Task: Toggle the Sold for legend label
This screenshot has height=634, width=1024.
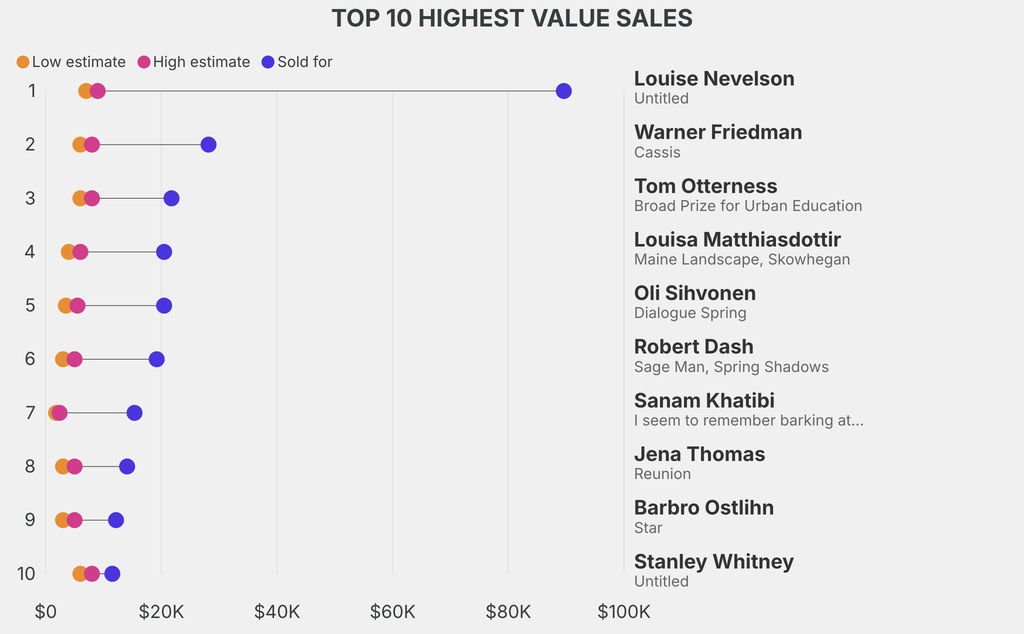Action: click(x=305, y=62)
